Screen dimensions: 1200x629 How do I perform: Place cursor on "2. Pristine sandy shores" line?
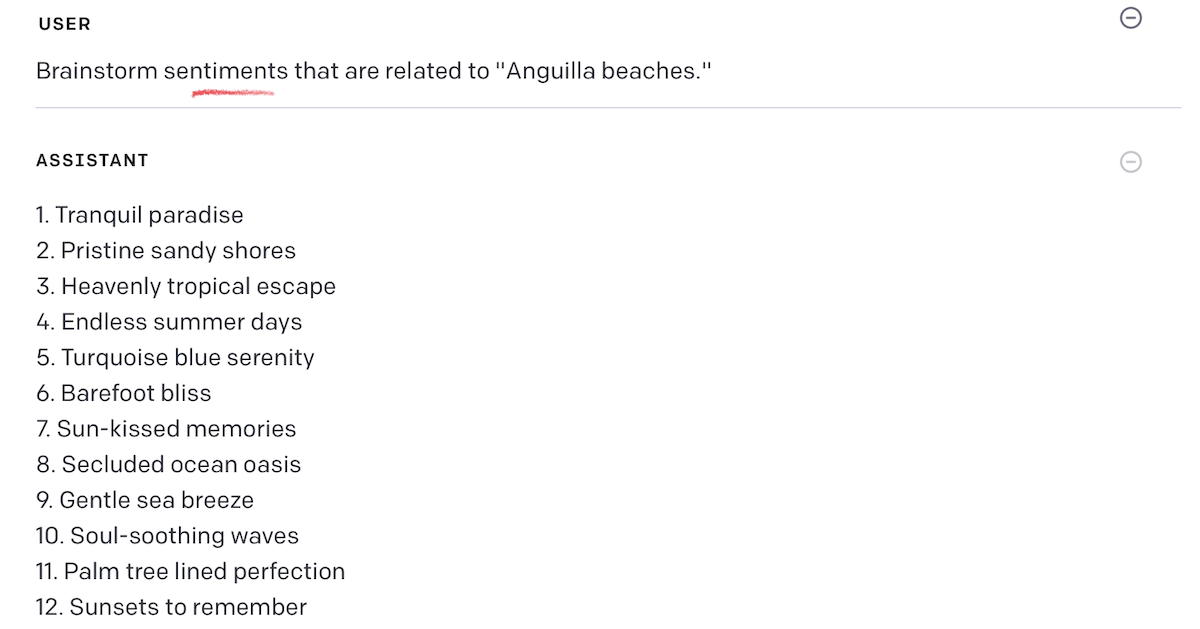tap(166, 251)
